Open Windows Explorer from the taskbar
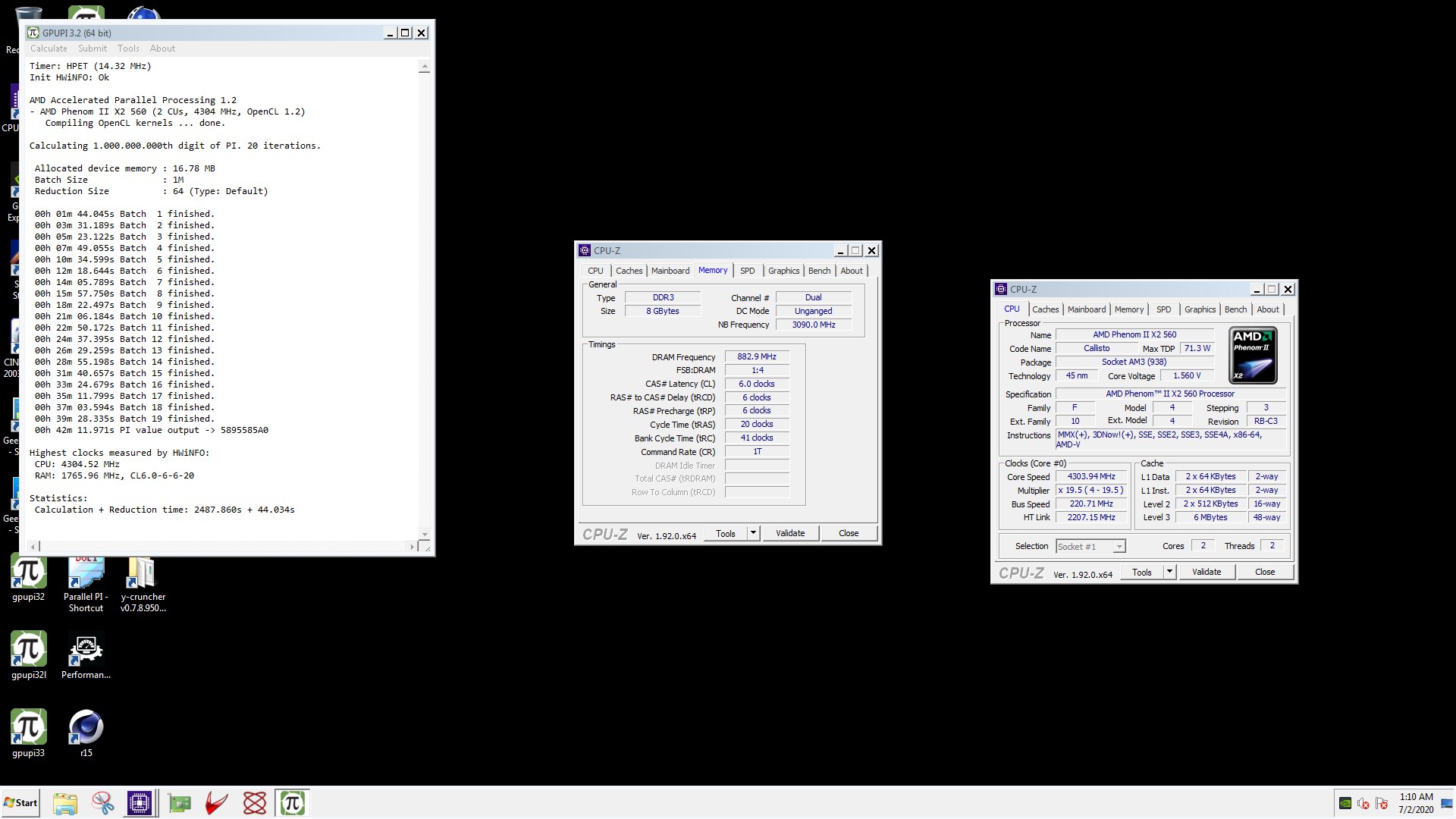 [x=65, y=803]
